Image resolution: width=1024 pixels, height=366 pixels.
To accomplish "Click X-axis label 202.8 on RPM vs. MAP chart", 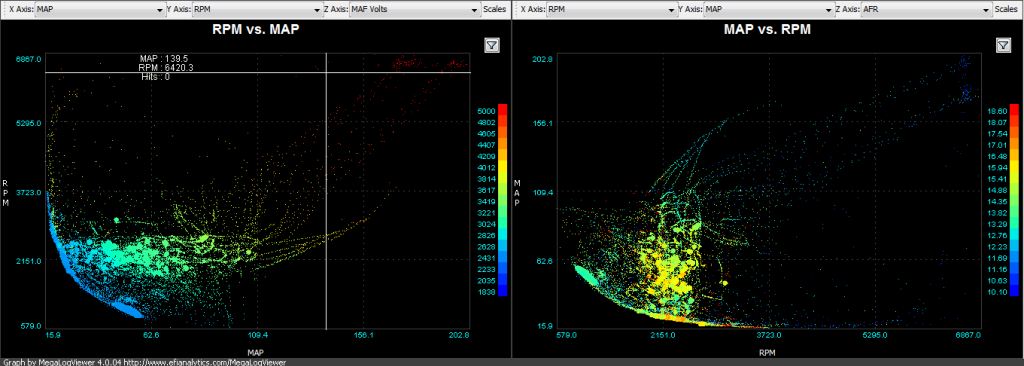I will [x=459, y=335].
